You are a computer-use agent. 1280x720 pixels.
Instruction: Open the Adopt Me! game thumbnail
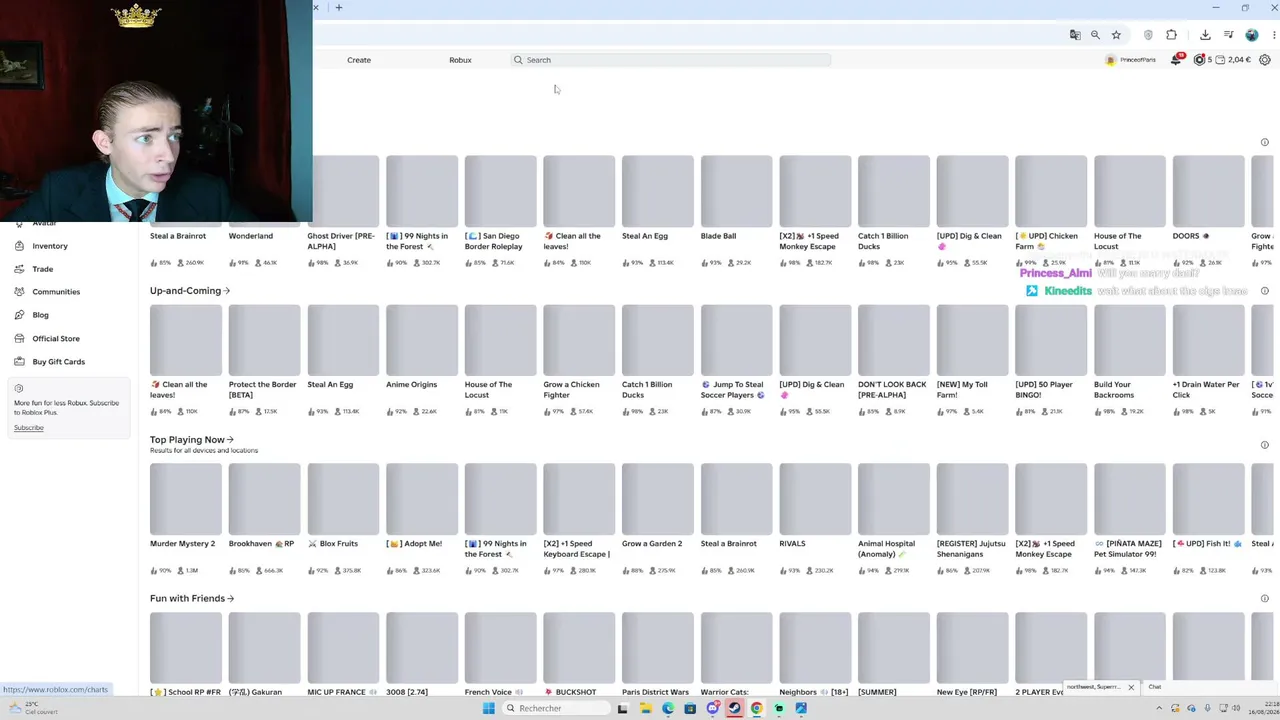[422, 499]
